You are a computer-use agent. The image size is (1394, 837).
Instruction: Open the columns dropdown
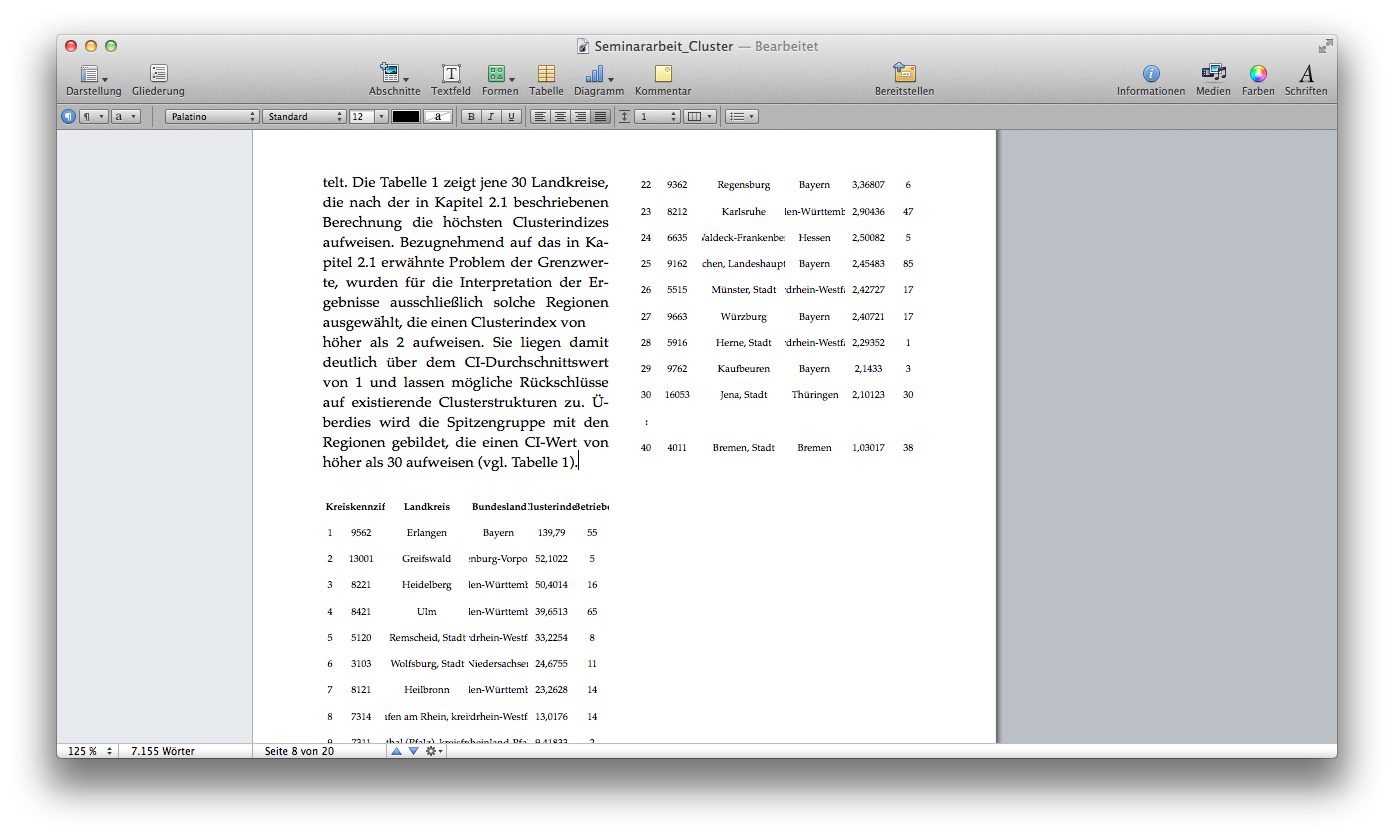tap(700, 116)
